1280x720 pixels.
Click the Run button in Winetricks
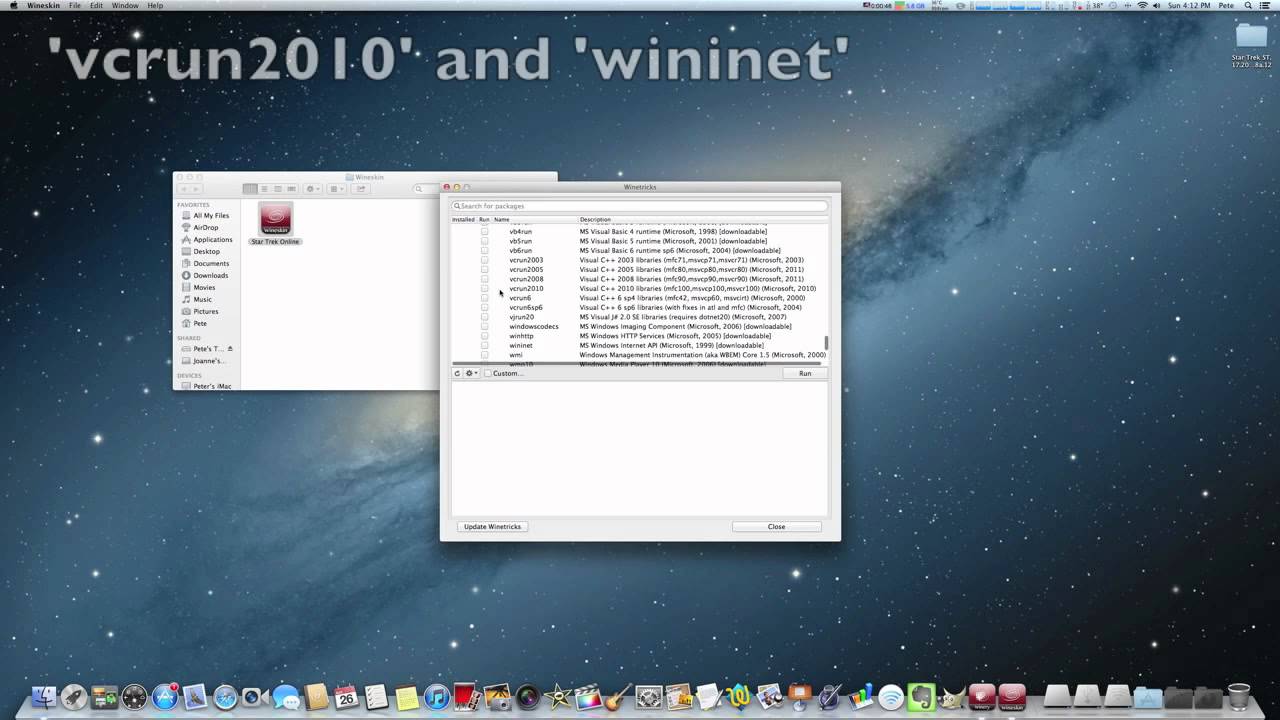pos(805,373)
